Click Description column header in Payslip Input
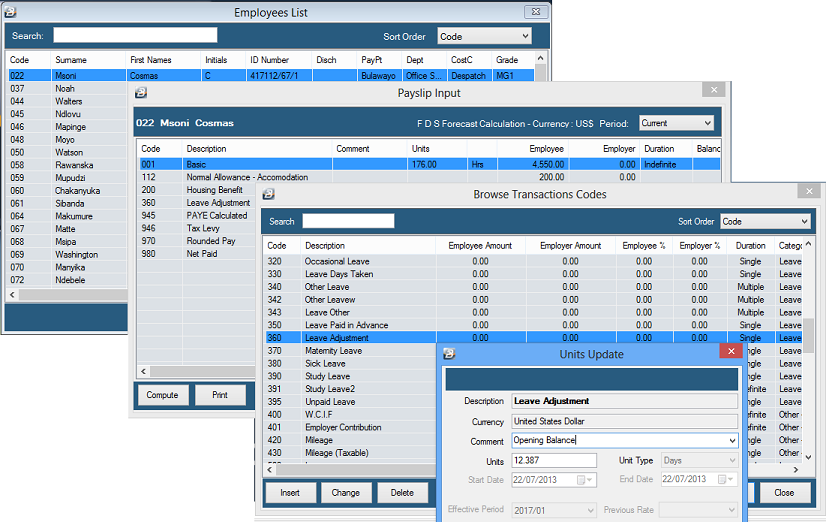 (257, 149)
